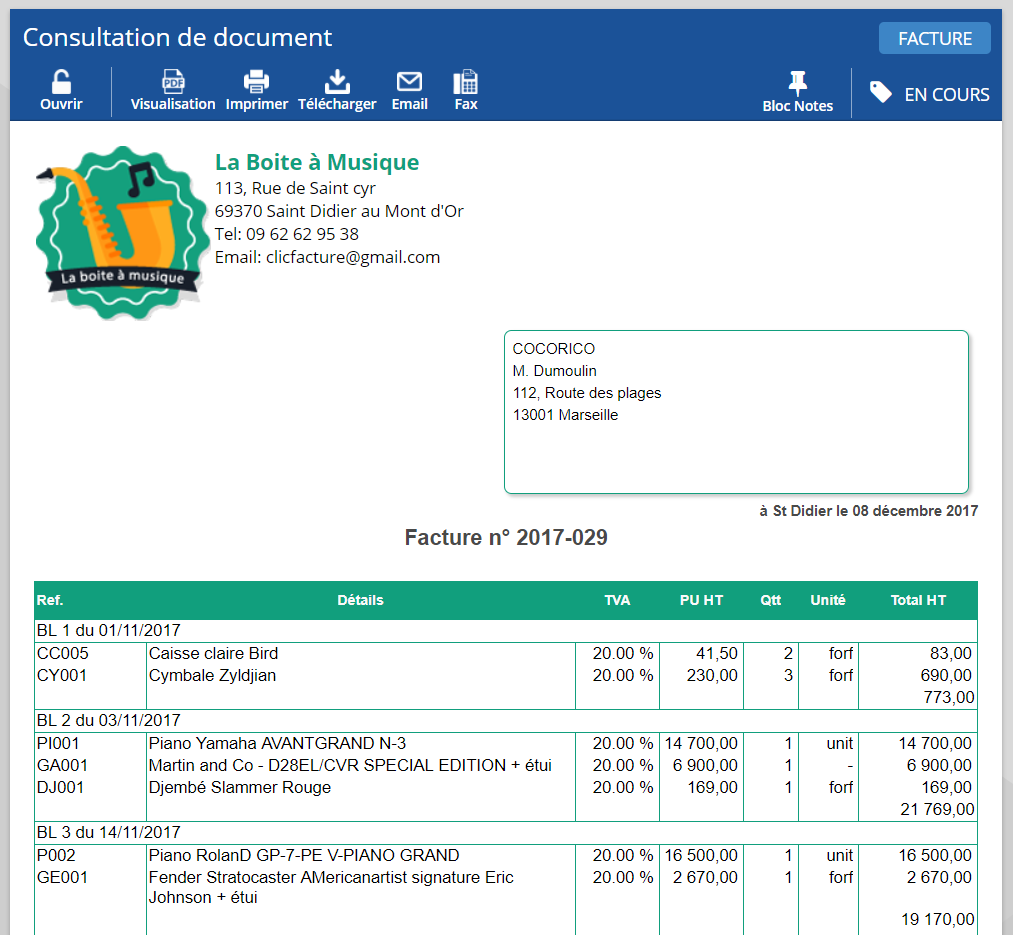
Task: Select the Cymbale Zyldjian item row
Action: [213, 675]
